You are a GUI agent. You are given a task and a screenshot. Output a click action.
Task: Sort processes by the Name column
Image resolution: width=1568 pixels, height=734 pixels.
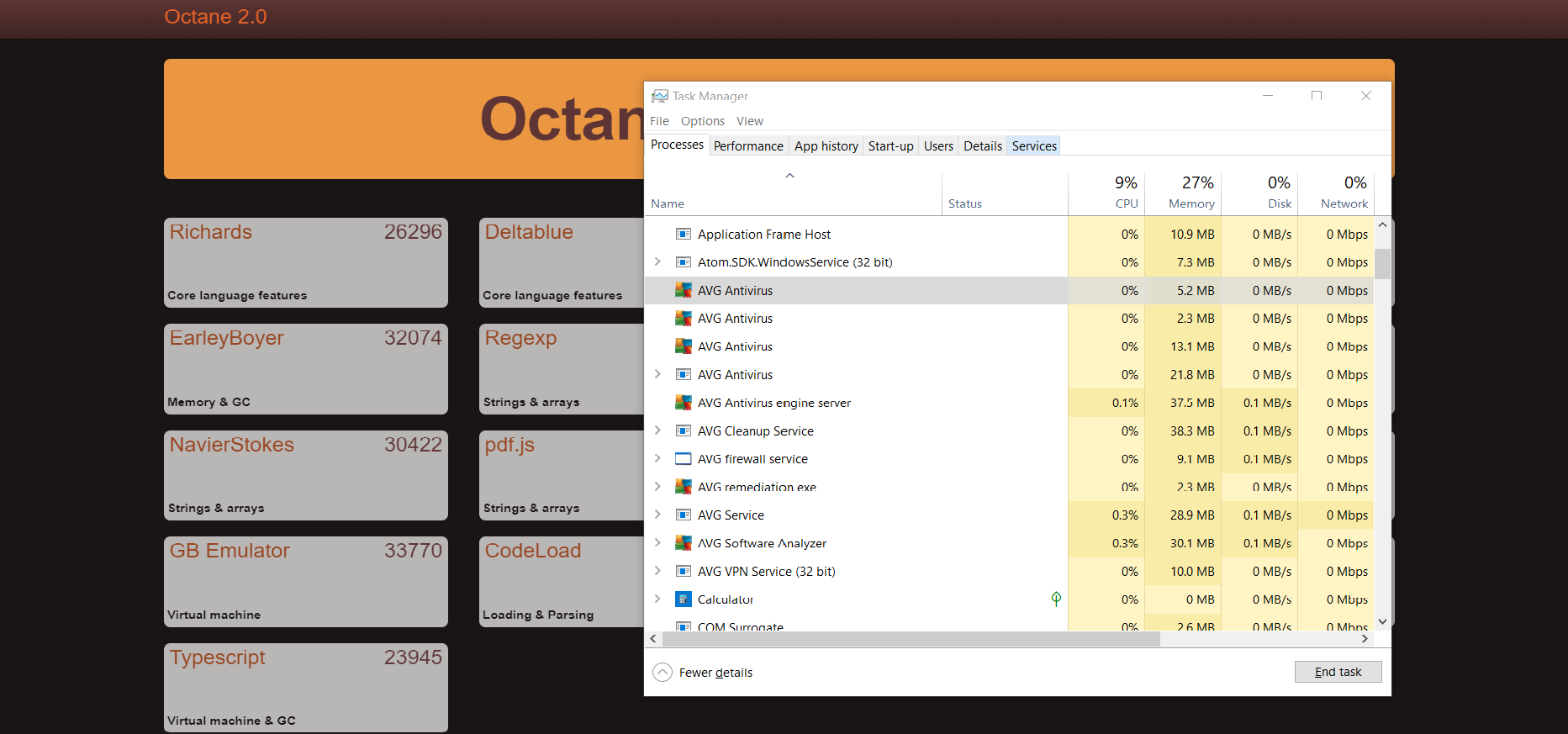pyautogui.click(x=793, y=193)
